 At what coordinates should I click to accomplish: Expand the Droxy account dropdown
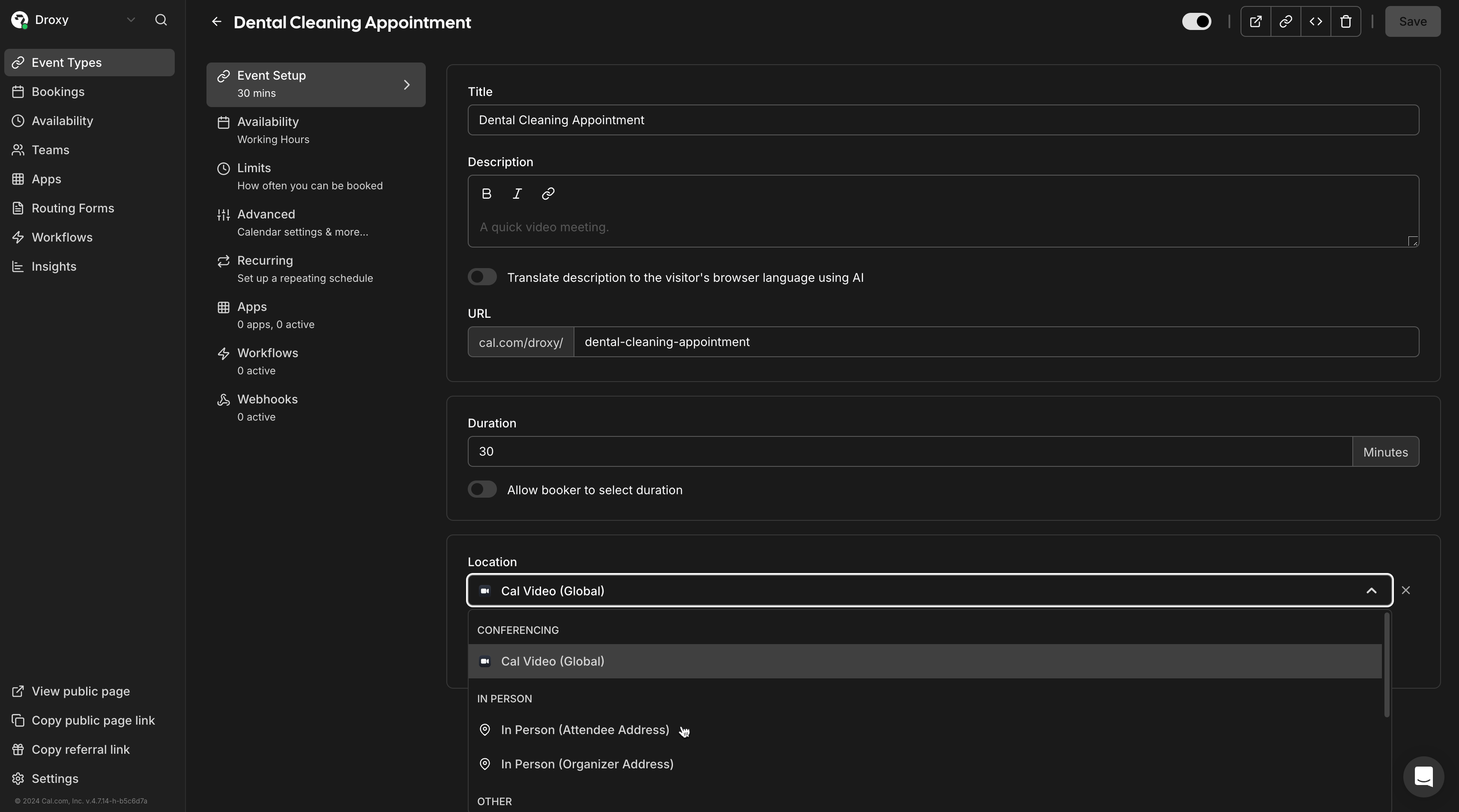pos(131,20)
